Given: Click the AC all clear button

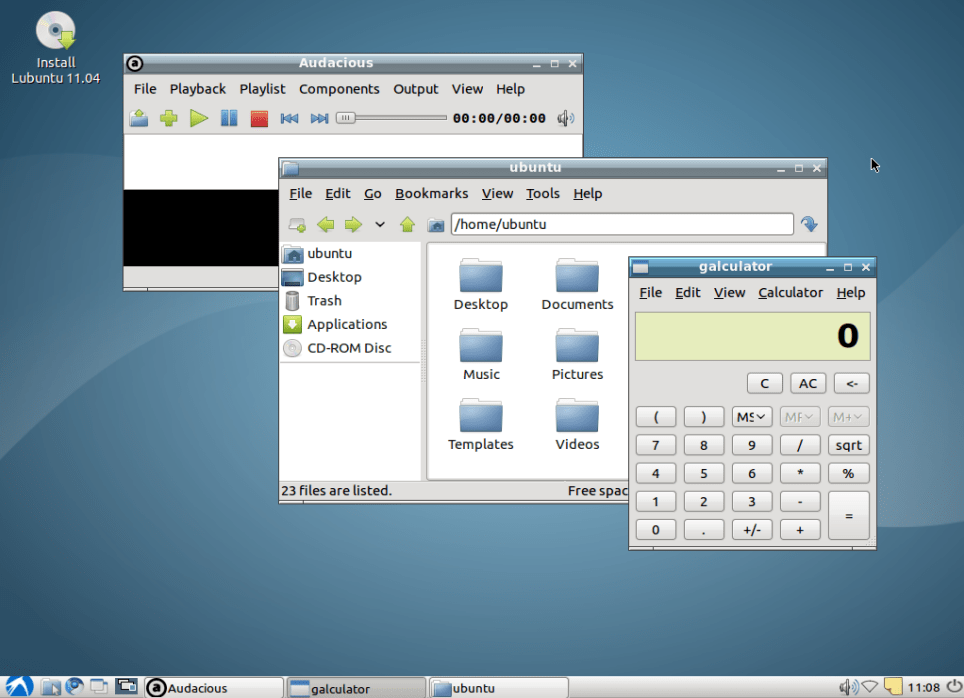Looking at the screenshot, I should coord(808,384).
